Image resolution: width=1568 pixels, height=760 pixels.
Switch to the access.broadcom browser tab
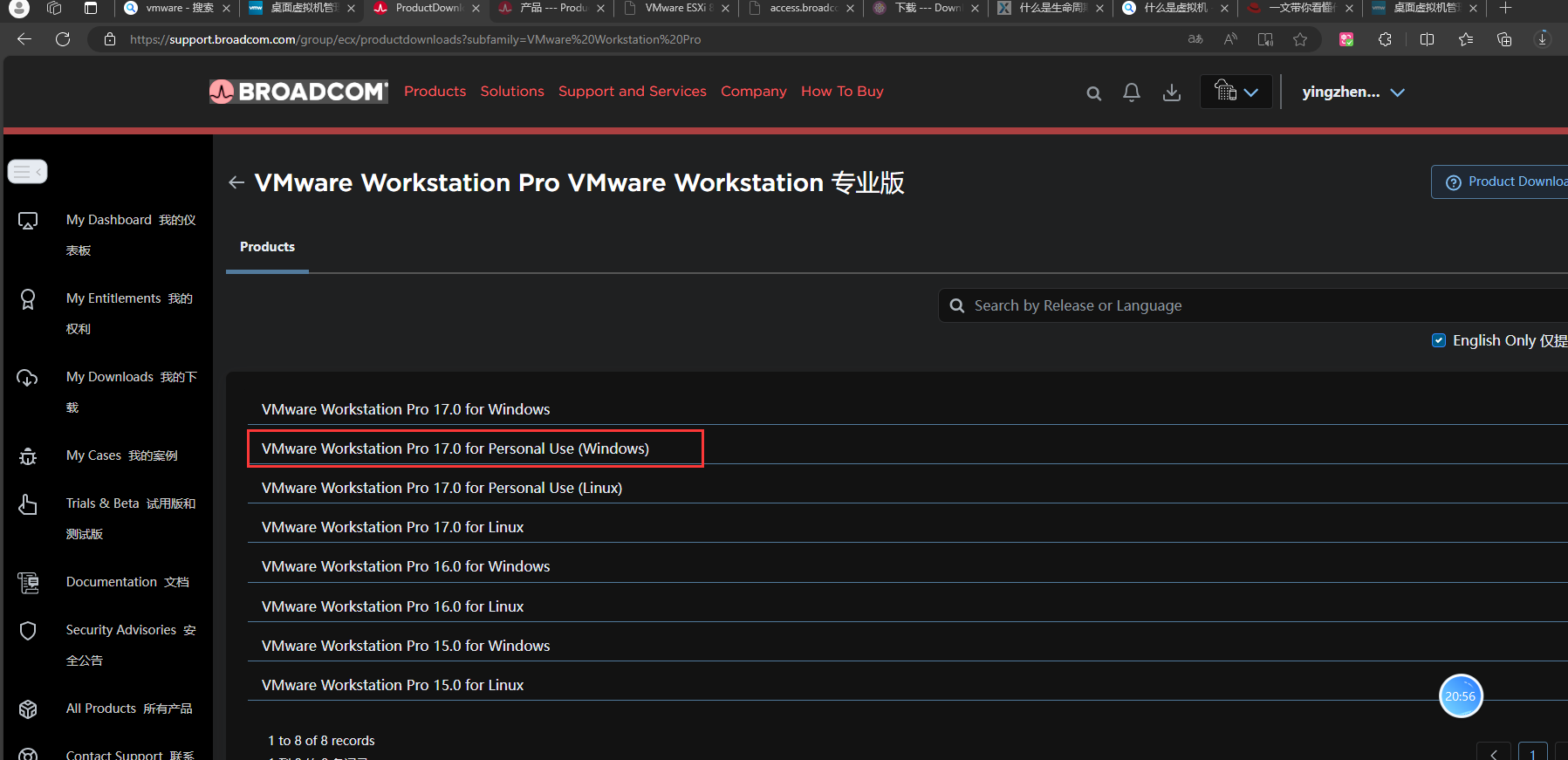[x=801, y=8]
